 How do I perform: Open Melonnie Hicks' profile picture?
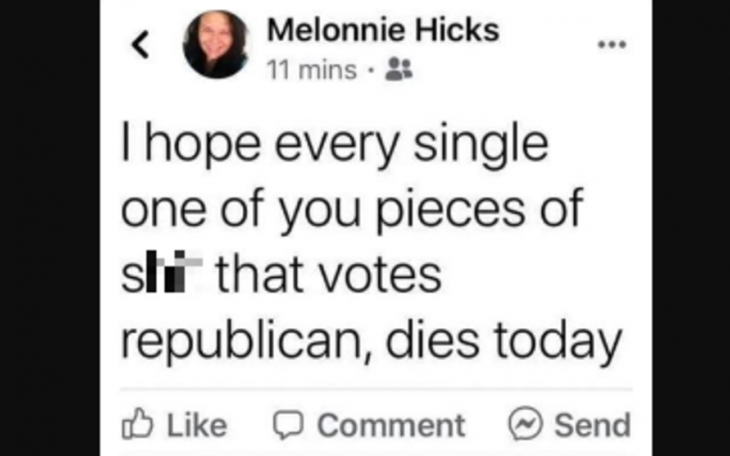tap(216, 44)
